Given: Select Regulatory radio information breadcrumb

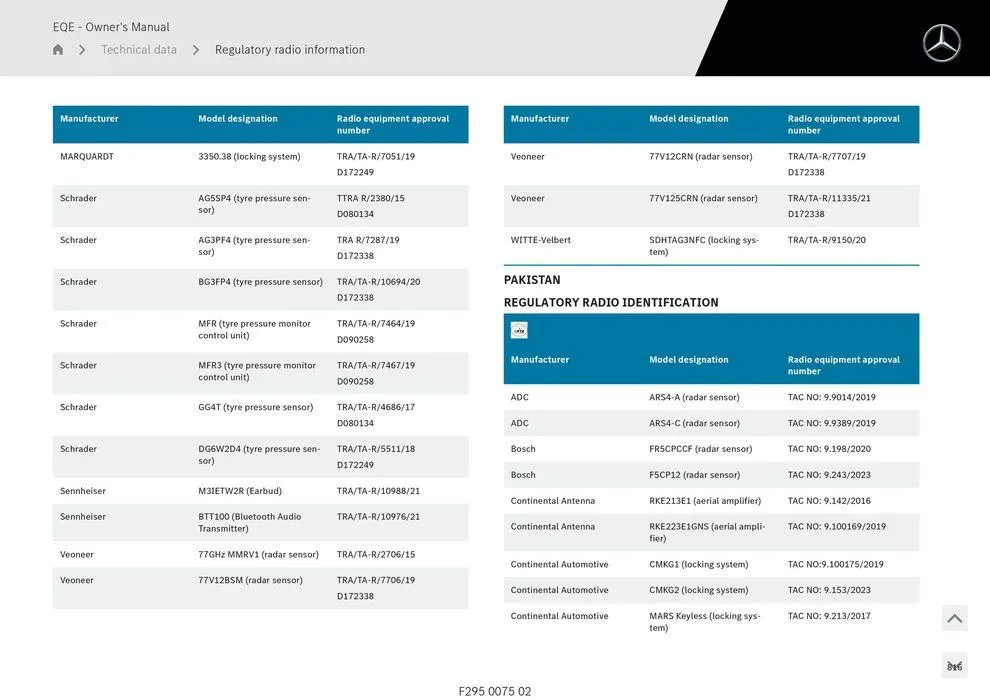Looking at the screenshot, I should [290, 50].
